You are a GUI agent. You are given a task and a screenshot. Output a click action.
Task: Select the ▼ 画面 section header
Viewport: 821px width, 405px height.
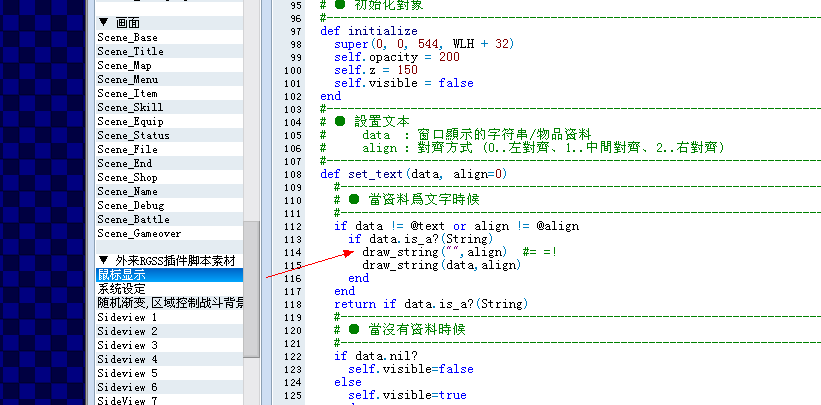click(170, 23)
